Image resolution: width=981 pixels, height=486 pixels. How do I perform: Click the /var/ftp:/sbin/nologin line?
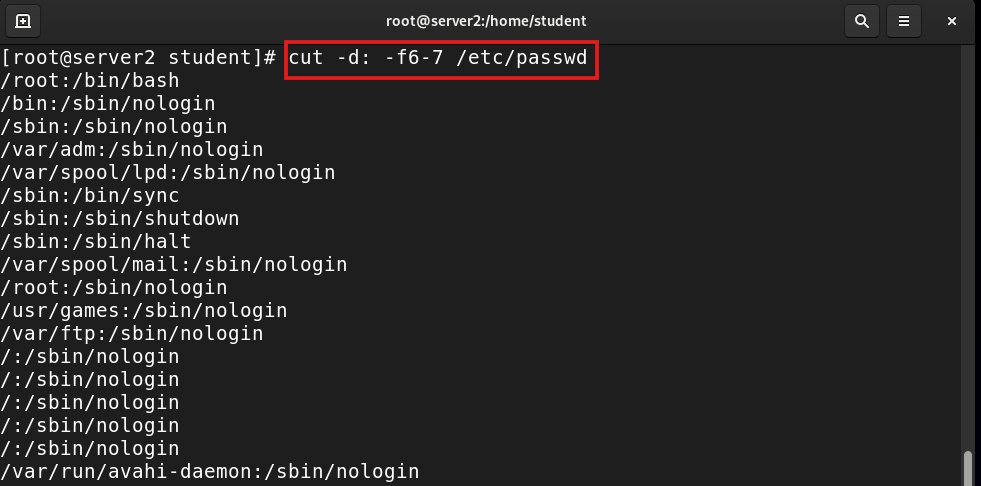click(x=132, y=333)
